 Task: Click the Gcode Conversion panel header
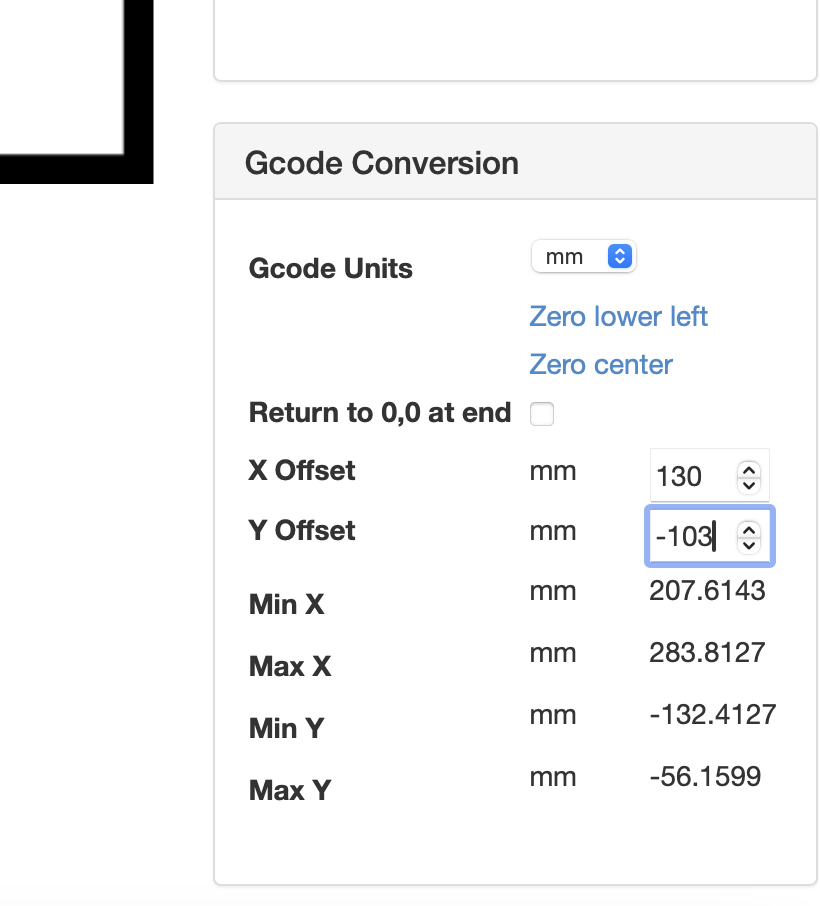(x=381, y=163)
